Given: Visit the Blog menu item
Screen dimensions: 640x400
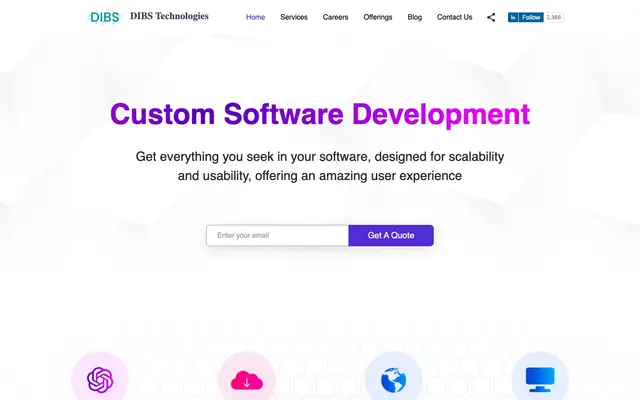Looking at the screenshot, I should click(x=415, y=17).
